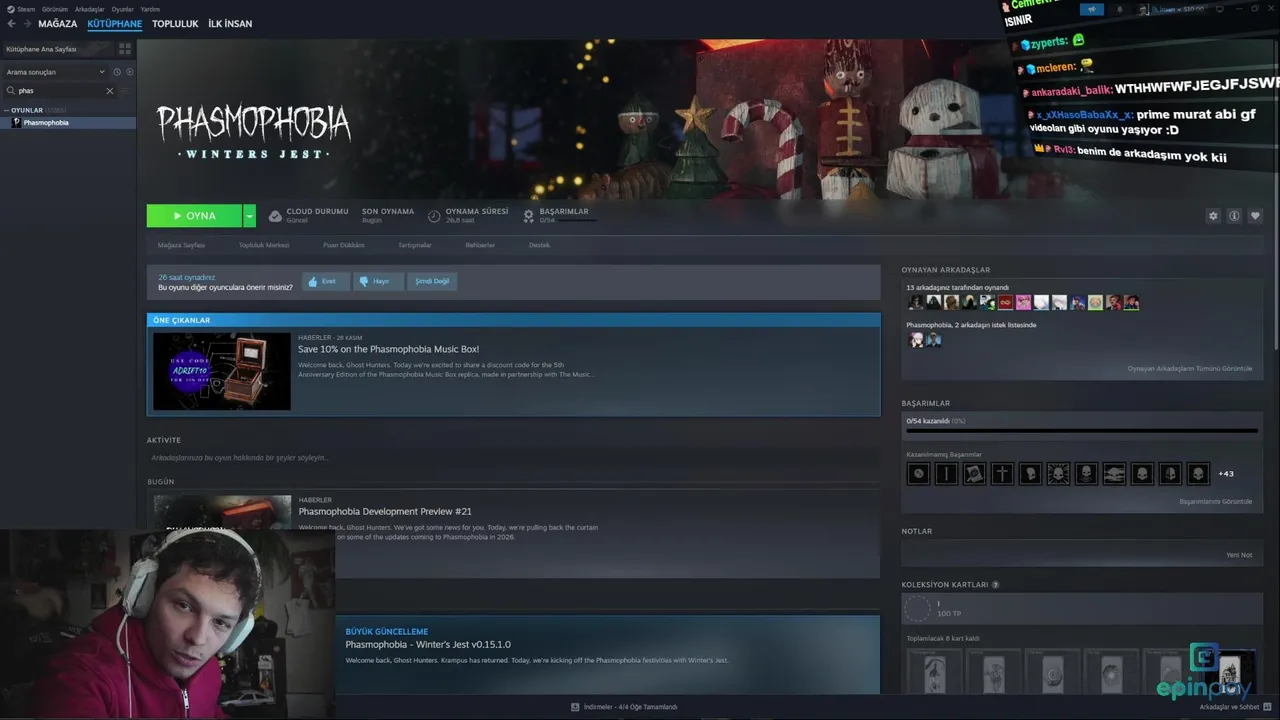Open Development Preview #21 news
This screenshot has height=720, width=1280.
click(385, 511)
